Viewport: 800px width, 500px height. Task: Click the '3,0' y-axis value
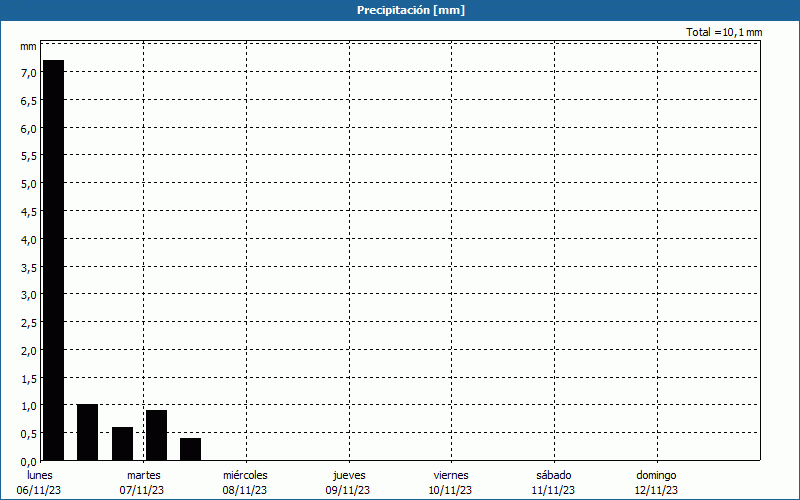29,295
